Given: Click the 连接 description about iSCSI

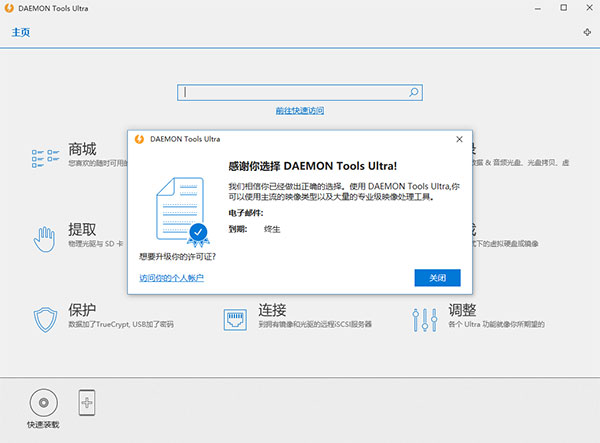Looking at the screenshot, I should [315, 324].
